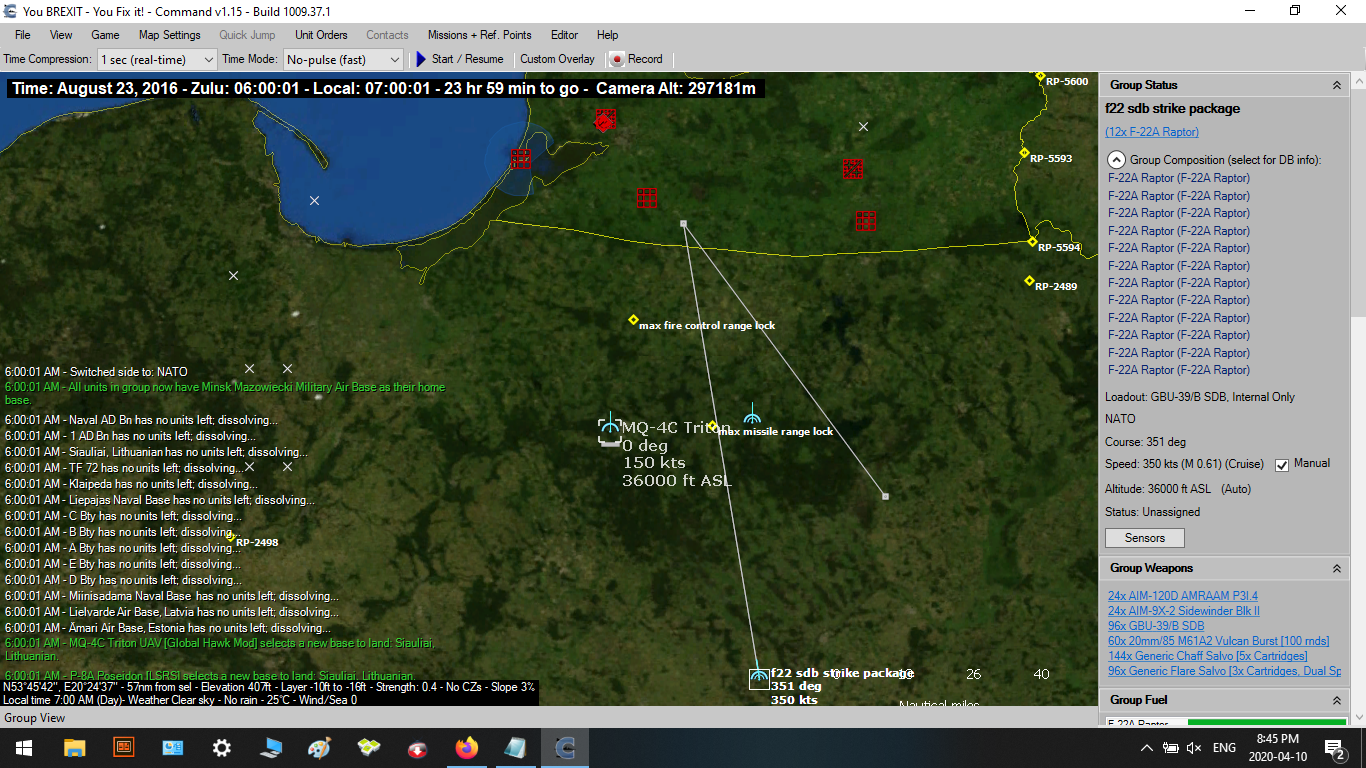Select the MQ-4C Triton unit icon on the map
Image resolution: width=1366 pixels, height=768 pixels.
pyautogui.click(x=609, y=430)
